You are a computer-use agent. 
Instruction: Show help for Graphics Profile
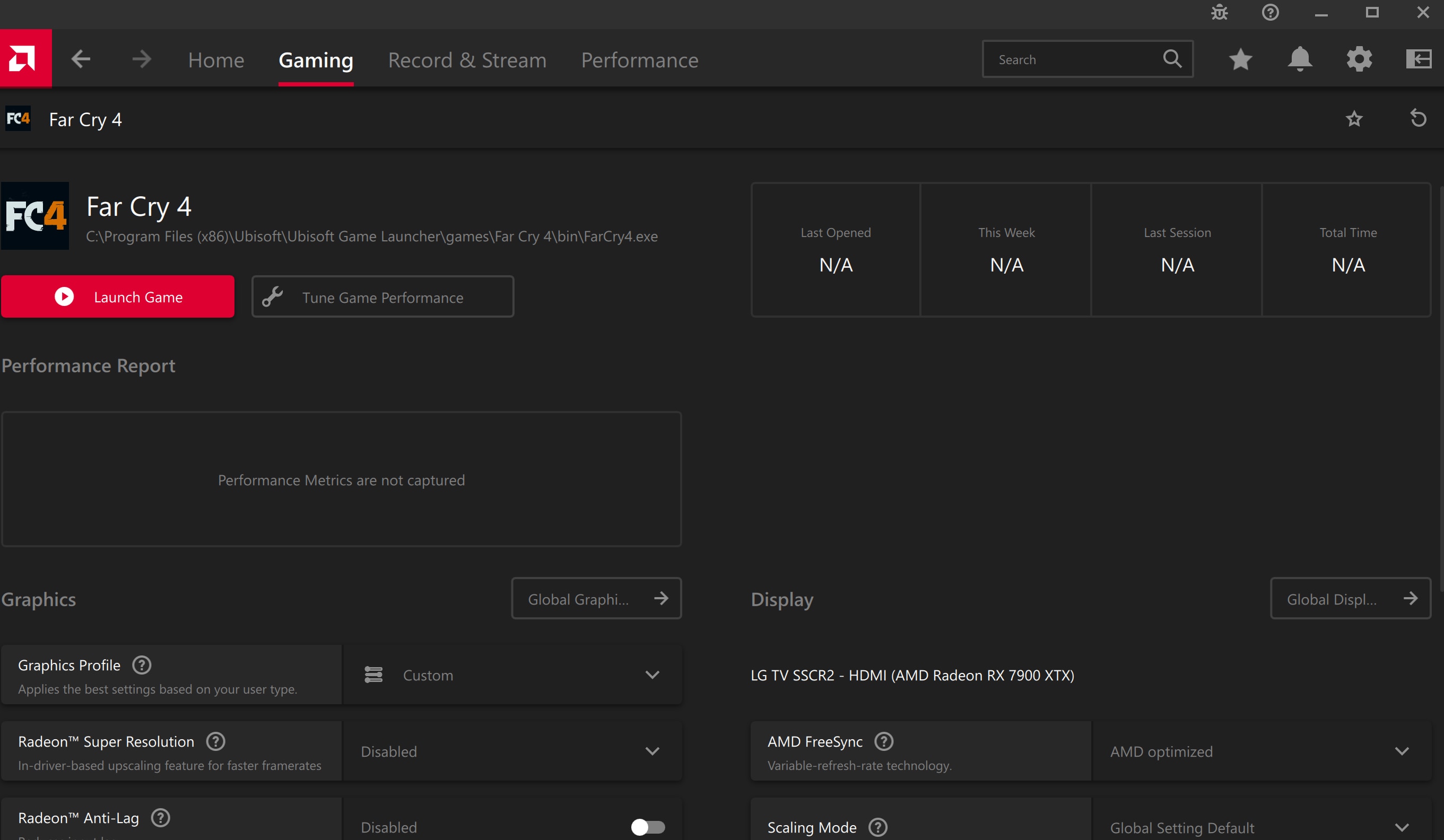pyautogui.click(x=142, y=665)
